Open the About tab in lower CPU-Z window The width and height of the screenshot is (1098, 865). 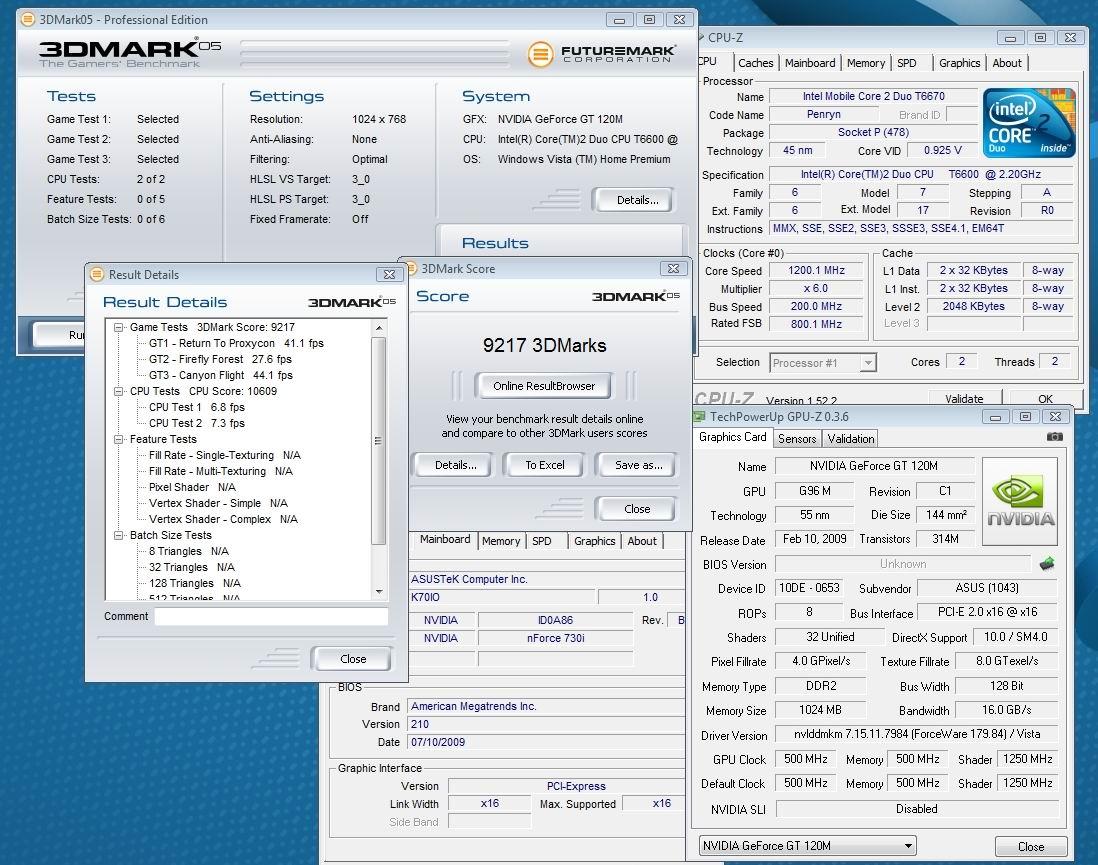point(641,541)
